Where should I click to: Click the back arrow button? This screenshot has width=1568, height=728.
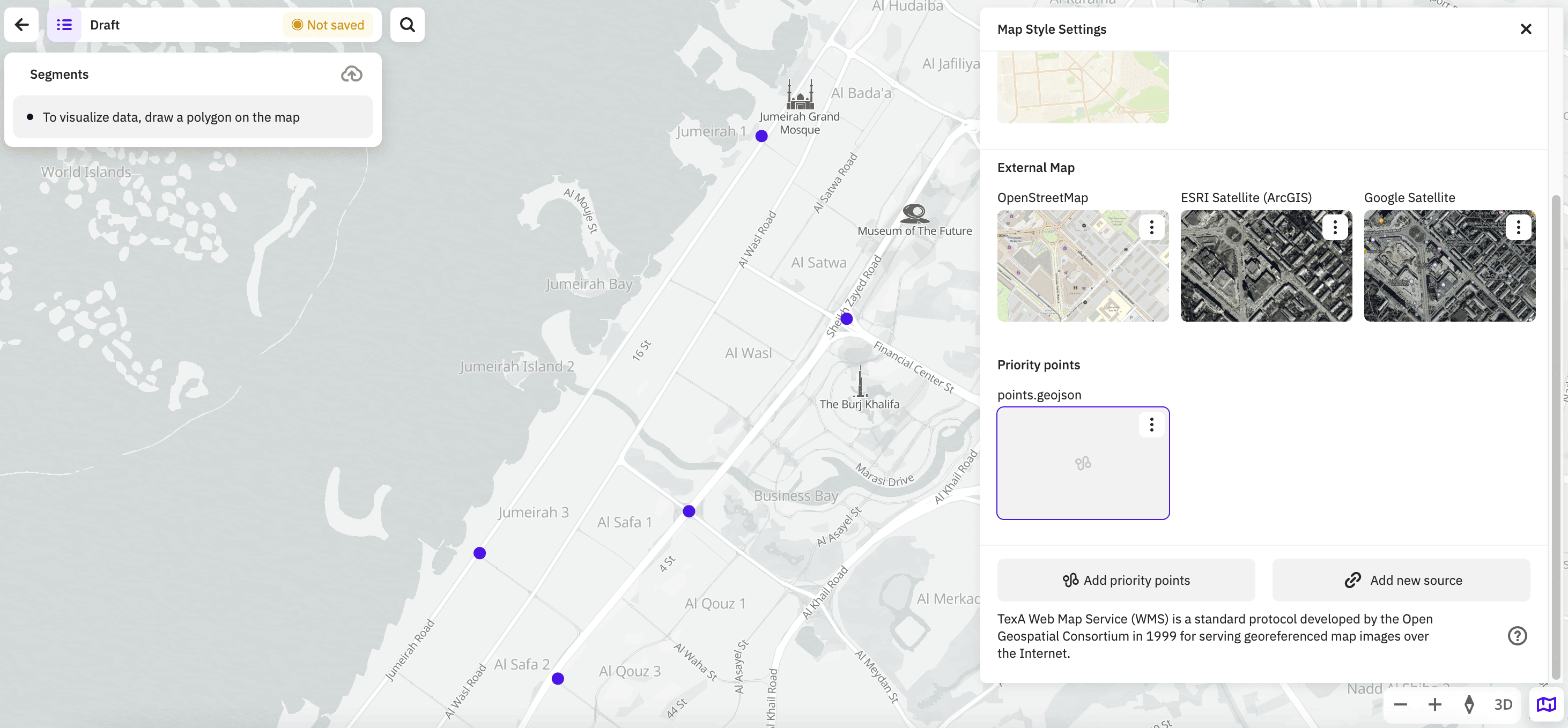pyautogui.click(x=22, y=25)
